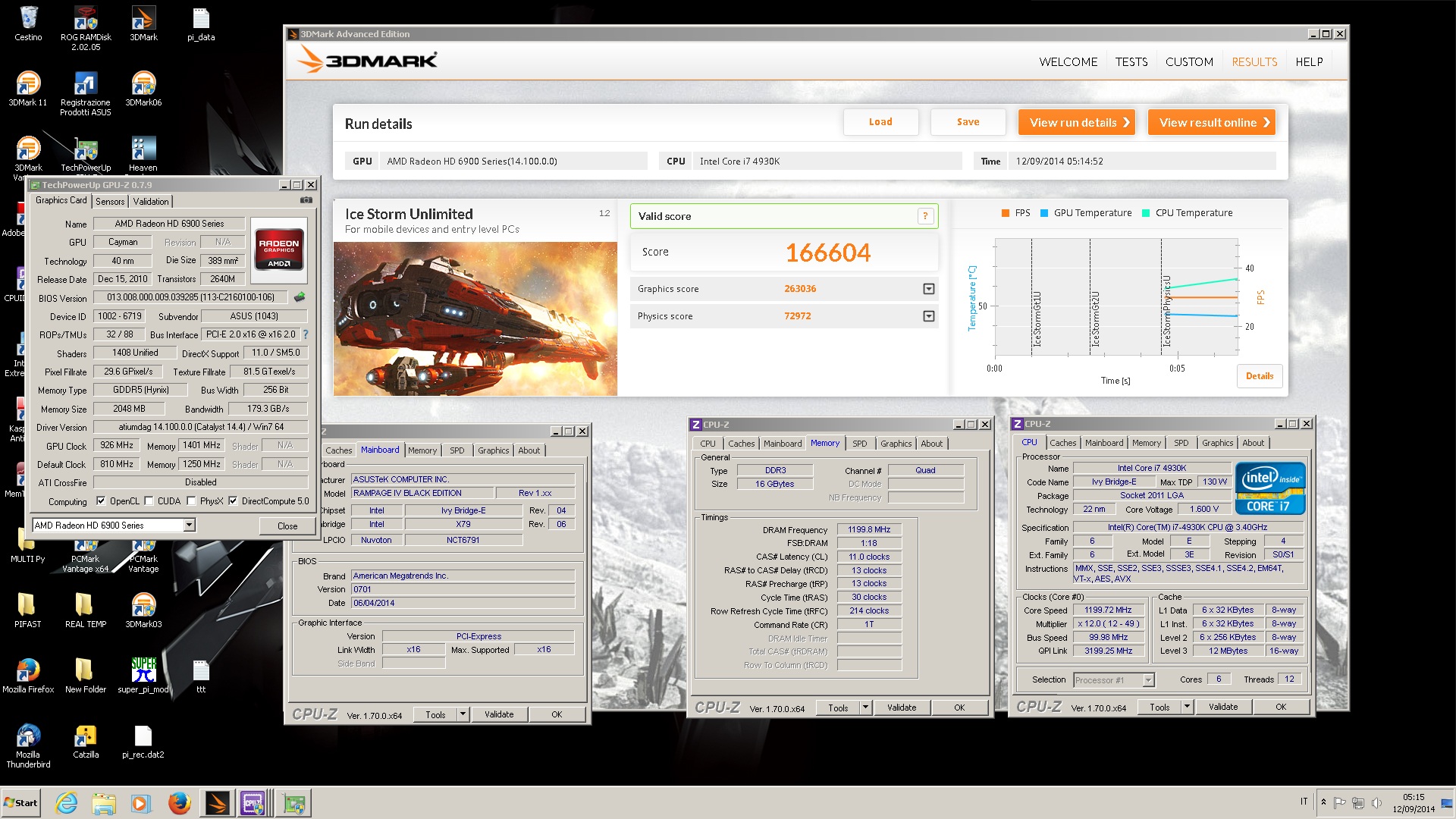The height and width of the screenshot is (819, 1456).
Task: Click BIOS Version field in GPU-Z
Action: tap(191, 297)
